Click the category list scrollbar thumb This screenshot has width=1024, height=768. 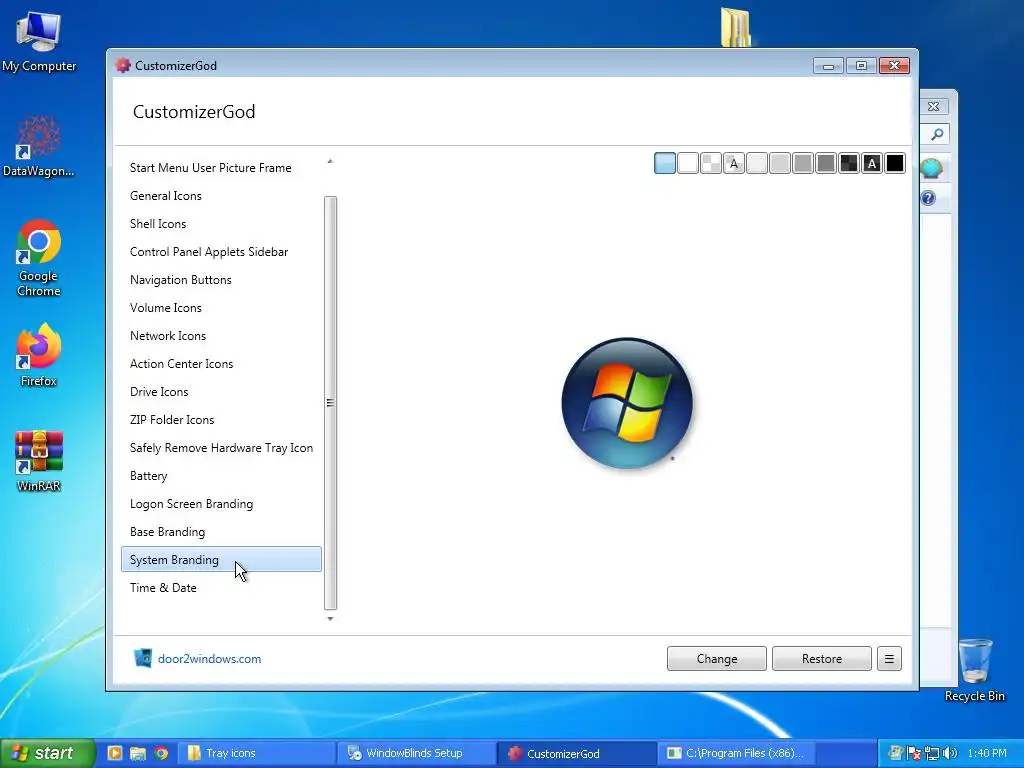330,403
